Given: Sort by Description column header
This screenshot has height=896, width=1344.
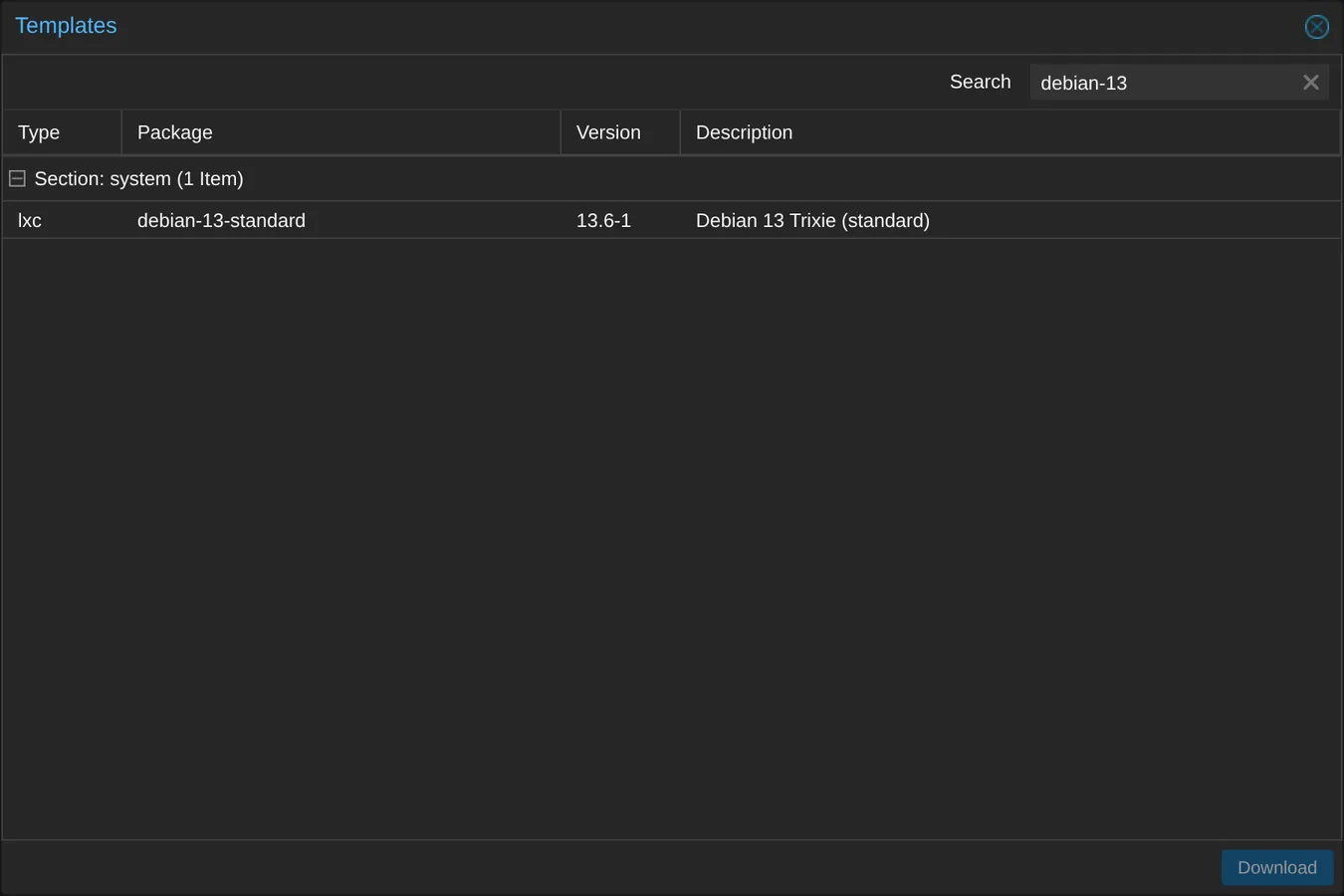Looking at the screenshot, I should pos(1009,132).
